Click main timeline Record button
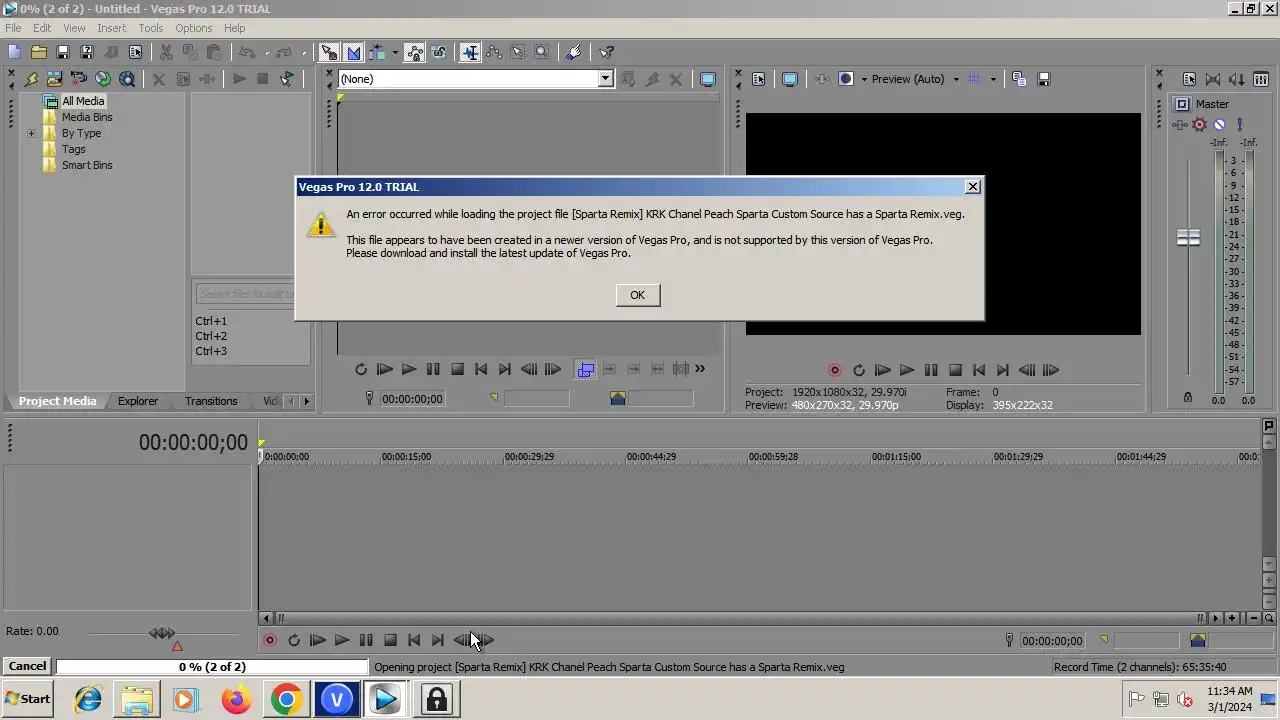 [270, 640]
